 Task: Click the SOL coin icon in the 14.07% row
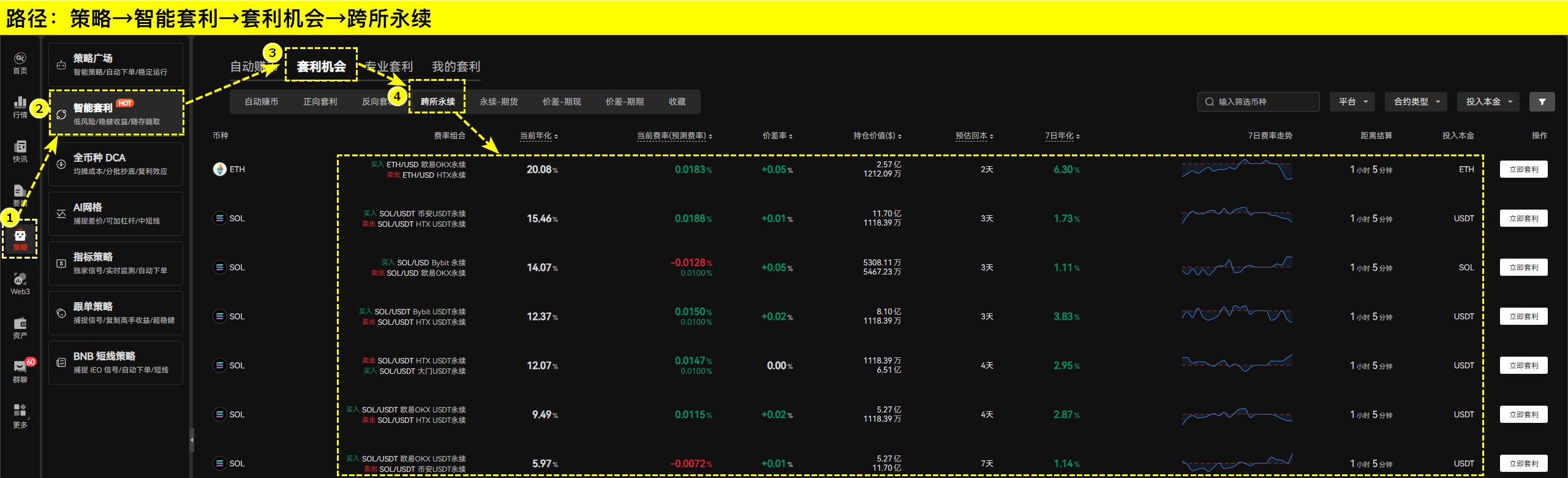tap(219, 267)
